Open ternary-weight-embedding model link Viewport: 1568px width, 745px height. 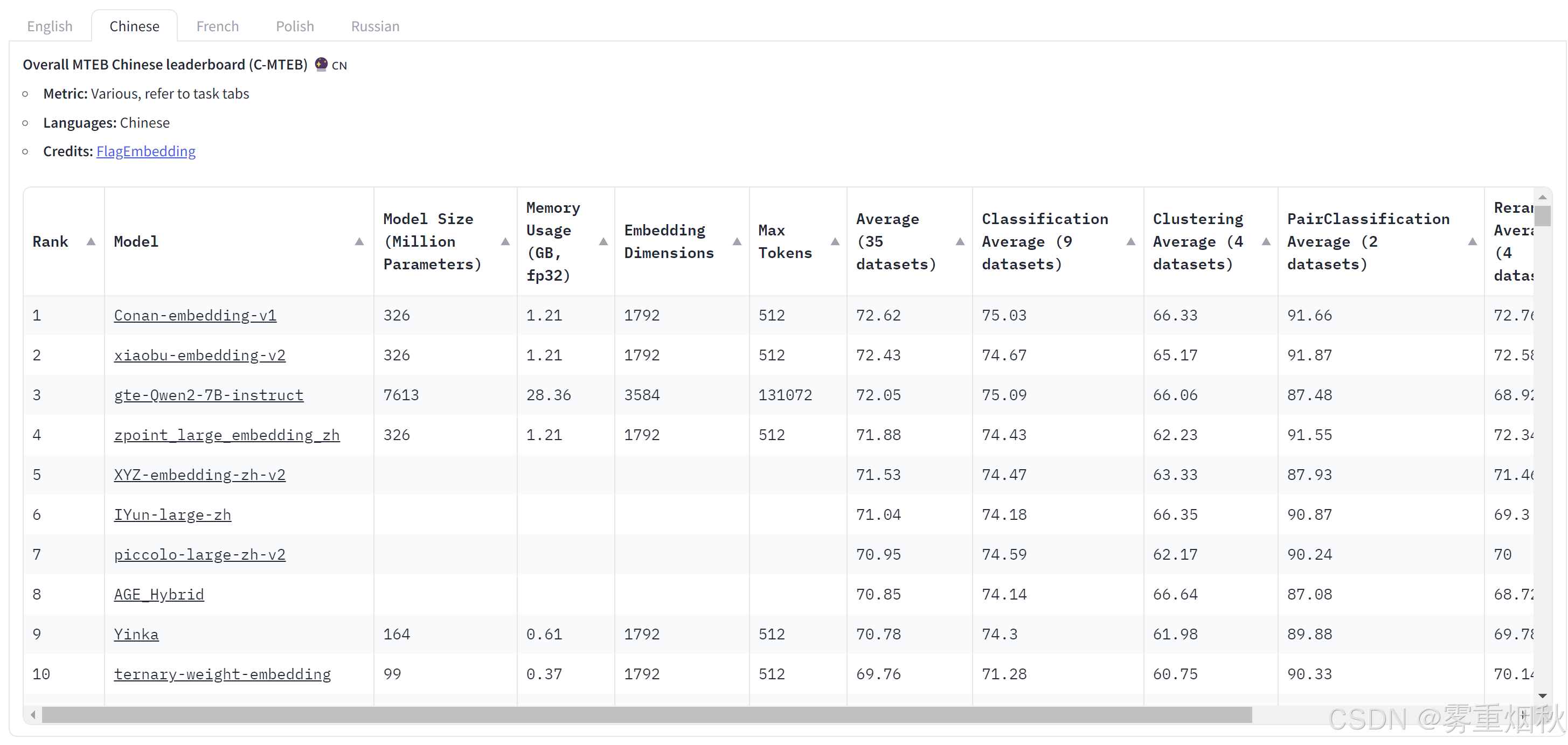(x=222, y=674)
